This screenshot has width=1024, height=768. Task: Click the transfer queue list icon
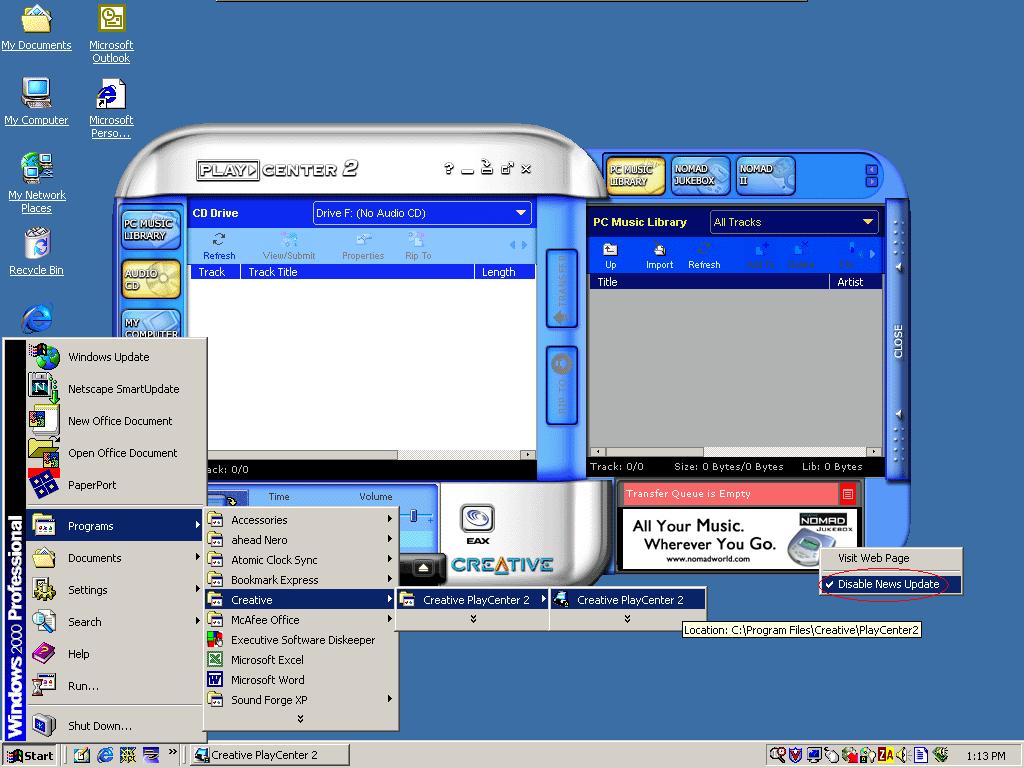tap(848, 494)
